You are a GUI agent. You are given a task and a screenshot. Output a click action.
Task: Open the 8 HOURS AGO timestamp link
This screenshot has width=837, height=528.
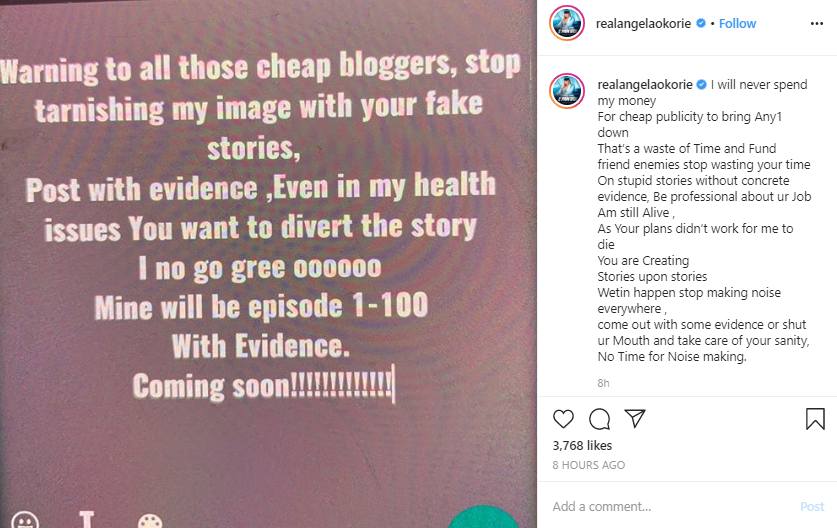(x=589, y=465)
